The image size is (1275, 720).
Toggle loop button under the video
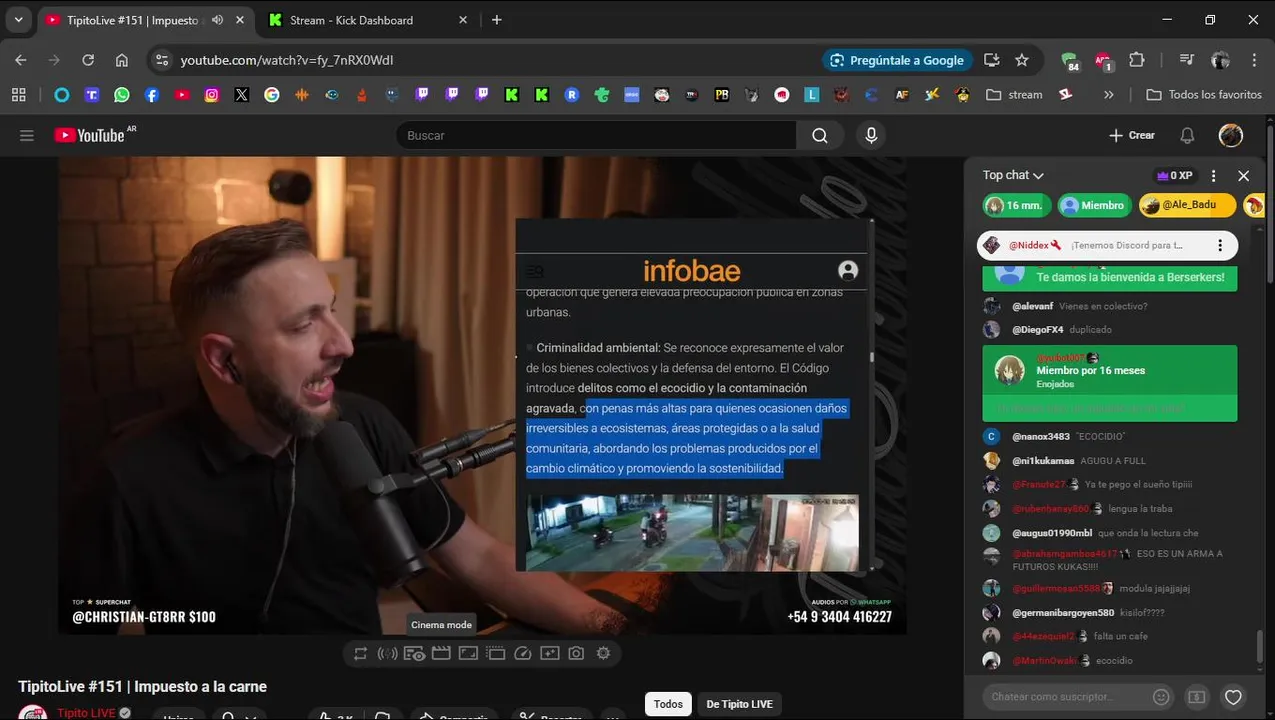click(360, 653)
